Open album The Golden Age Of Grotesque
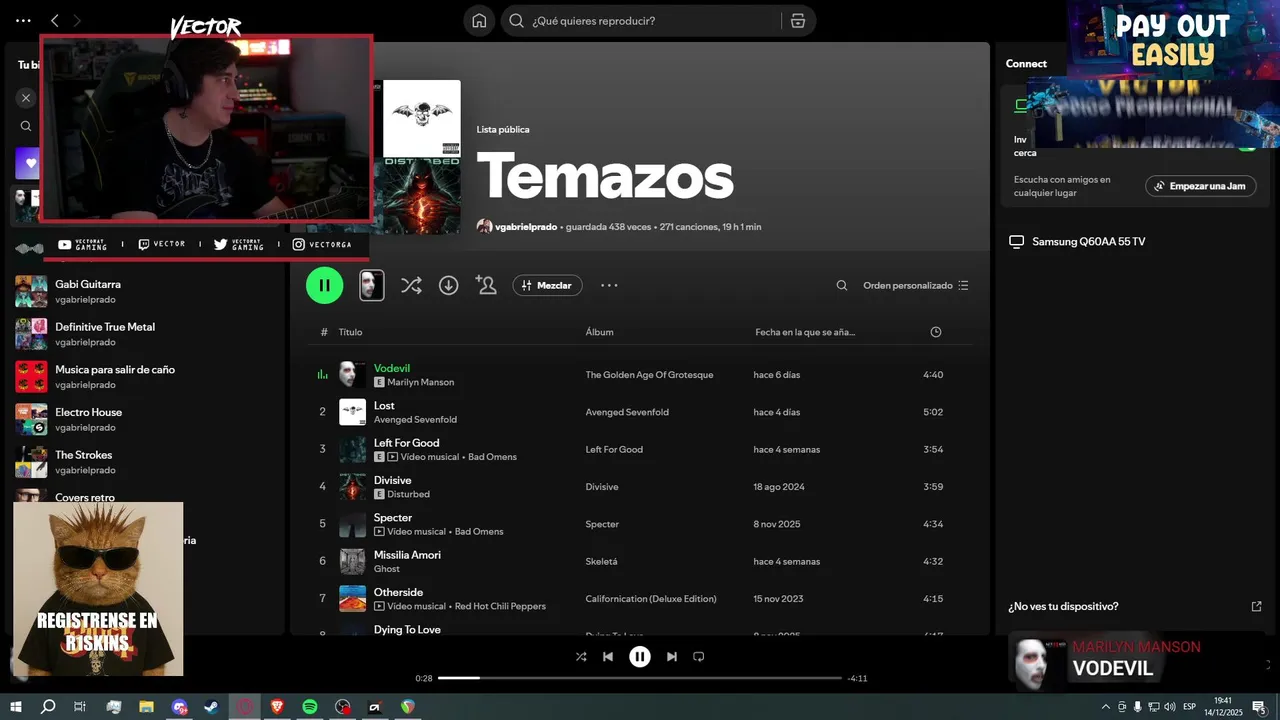Image resolution: width=1280 pixels, height=720 pixels. [x=649, y=375]
